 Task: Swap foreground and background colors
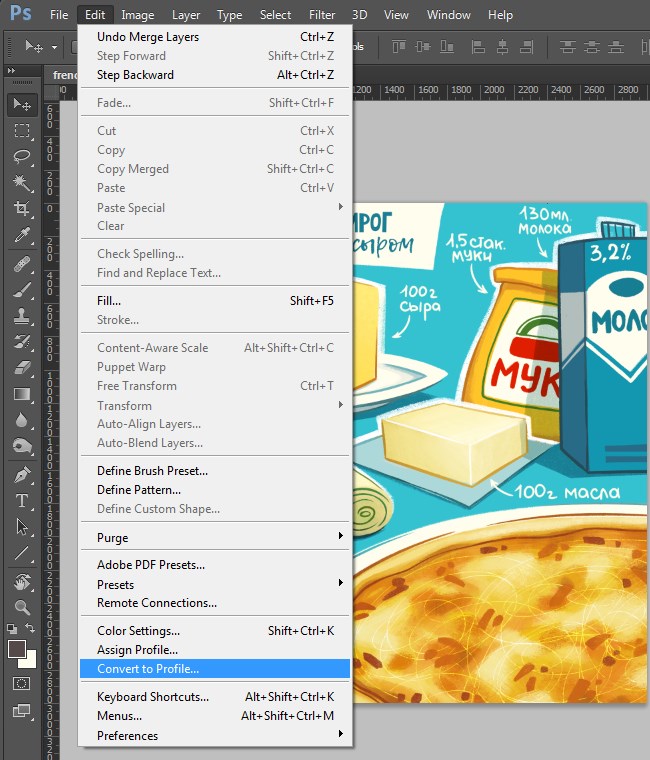pyautogui.click(x=31, y=628)
